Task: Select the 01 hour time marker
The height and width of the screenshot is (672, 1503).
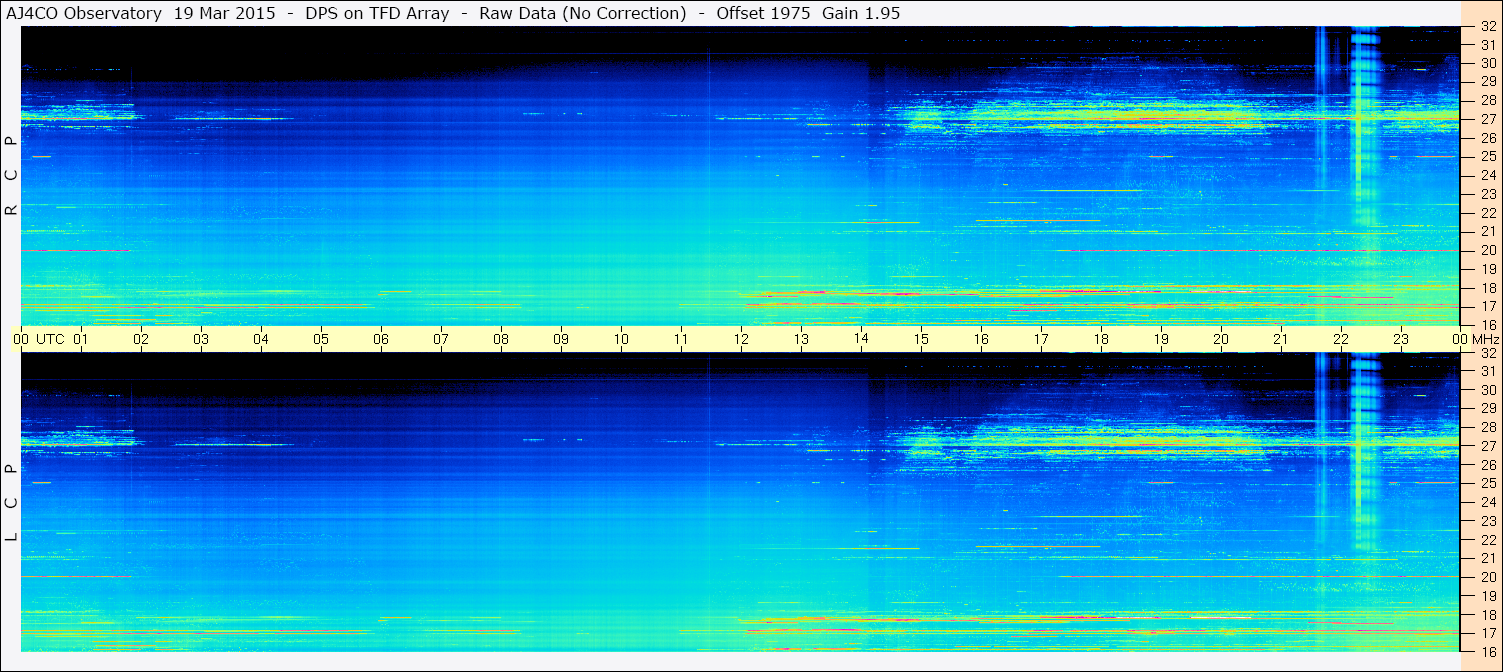Action: click(x=81, y=339)
